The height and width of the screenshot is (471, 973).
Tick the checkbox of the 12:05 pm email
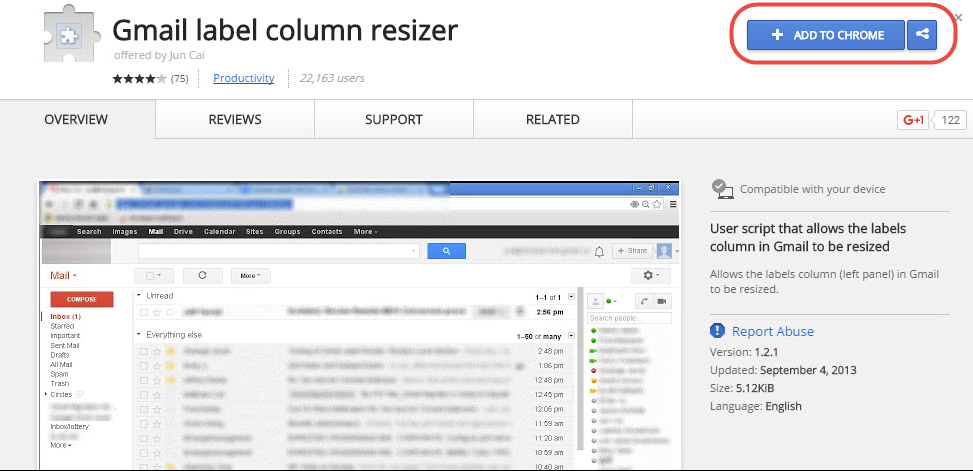tap(143, 410)
